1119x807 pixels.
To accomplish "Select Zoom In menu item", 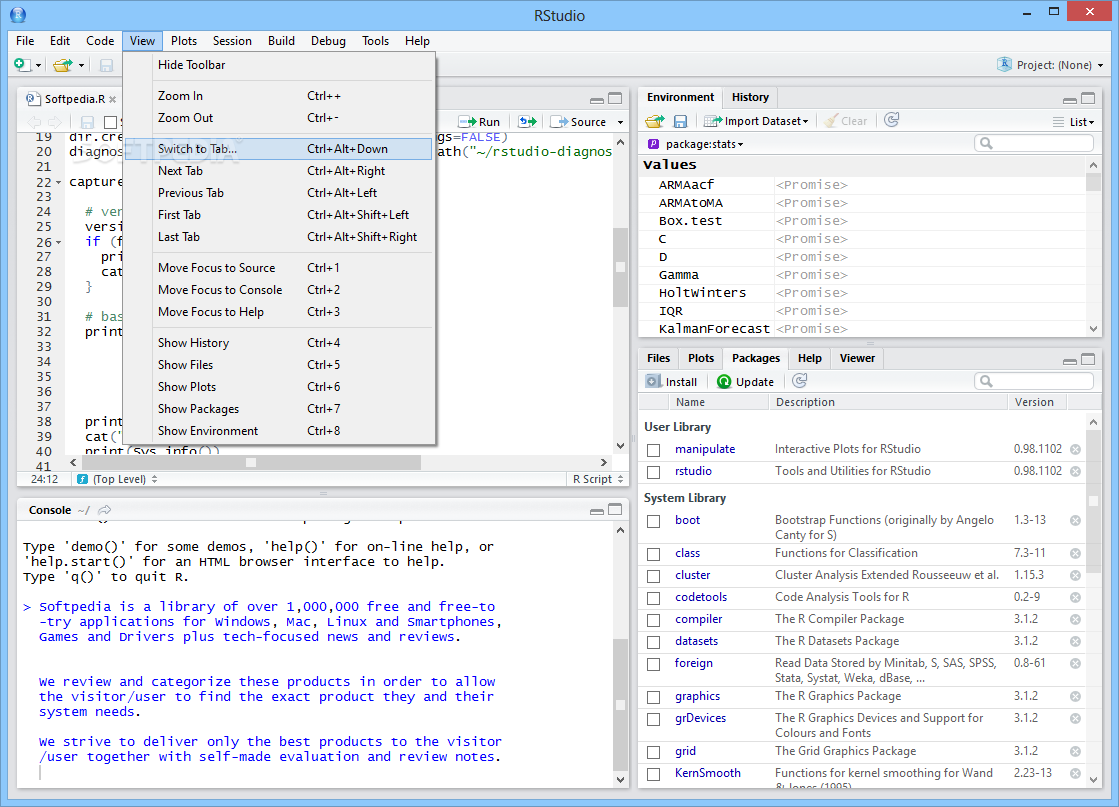I will tap(279, 96).
